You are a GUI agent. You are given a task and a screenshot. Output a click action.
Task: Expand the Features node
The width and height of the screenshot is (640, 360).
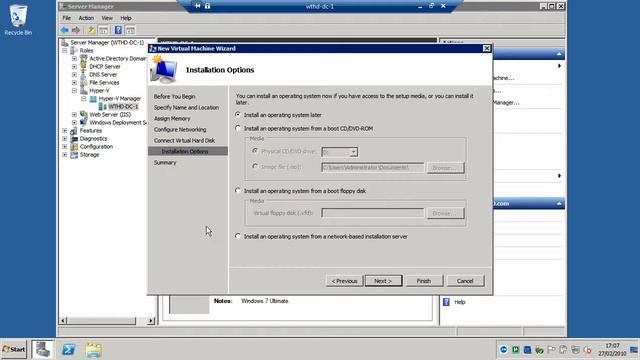(64, 131)
